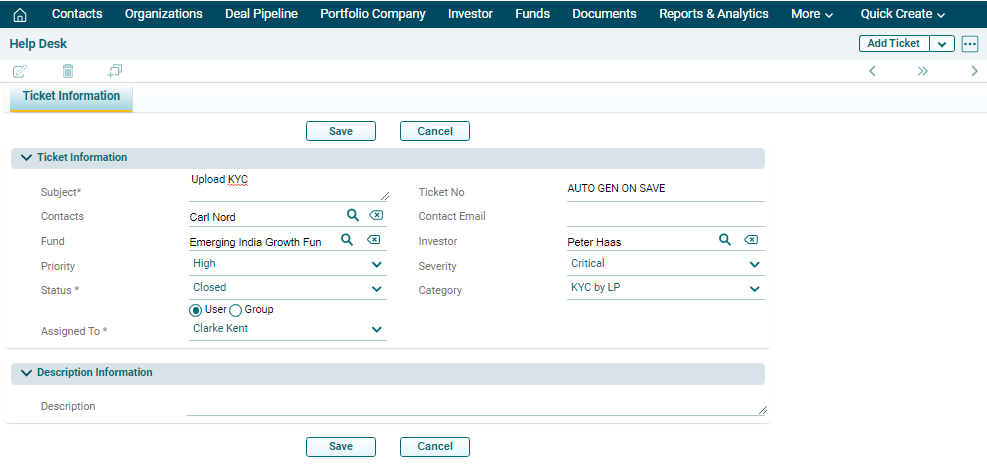Image resolution: width=987 pixels, height=469 pixels.
Task: Clear the Investor field value
Action: [x=751, y=240]
